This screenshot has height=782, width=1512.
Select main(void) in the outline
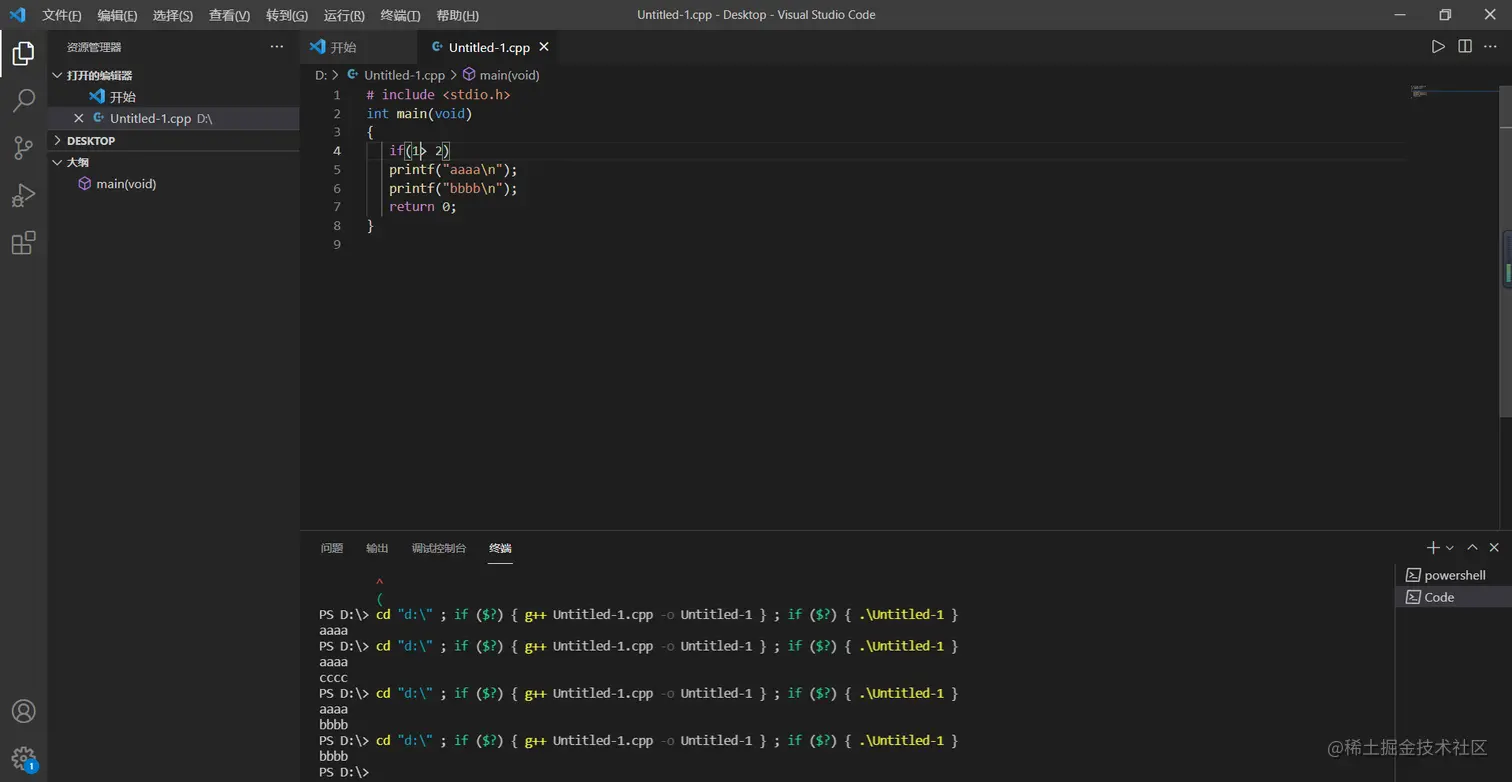tap(126, 184)
